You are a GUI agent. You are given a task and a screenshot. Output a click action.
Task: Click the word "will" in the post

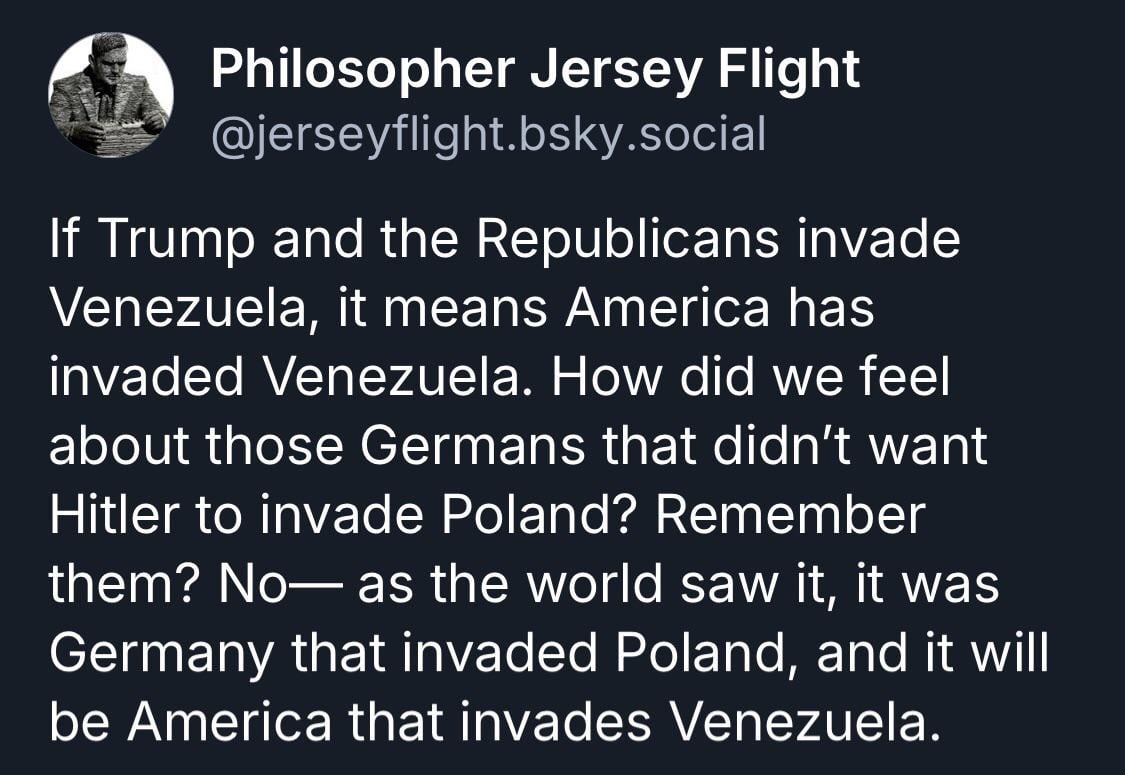click(1016, 653)
